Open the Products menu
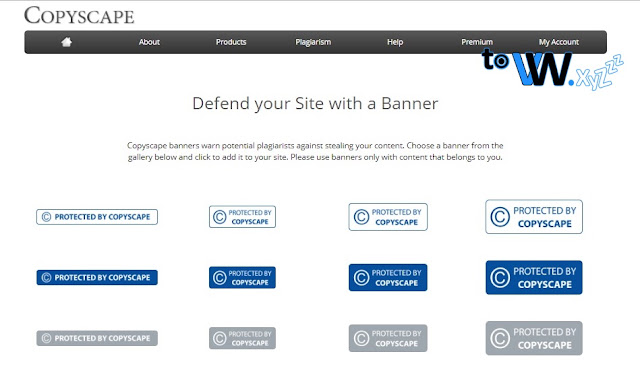 point(231,42)
